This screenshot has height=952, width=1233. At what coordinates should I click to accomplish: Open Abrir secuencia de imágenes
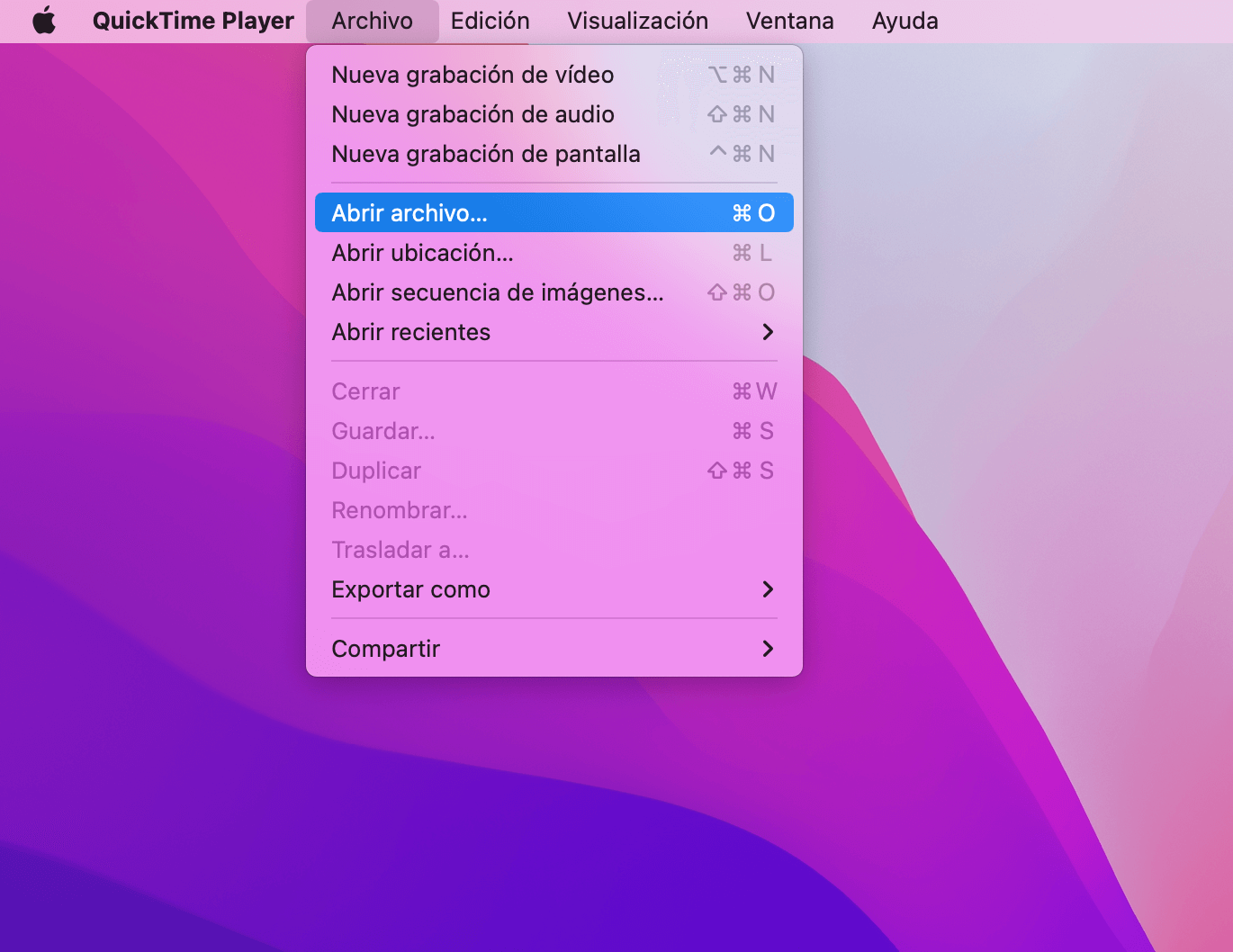coord(497,292)
